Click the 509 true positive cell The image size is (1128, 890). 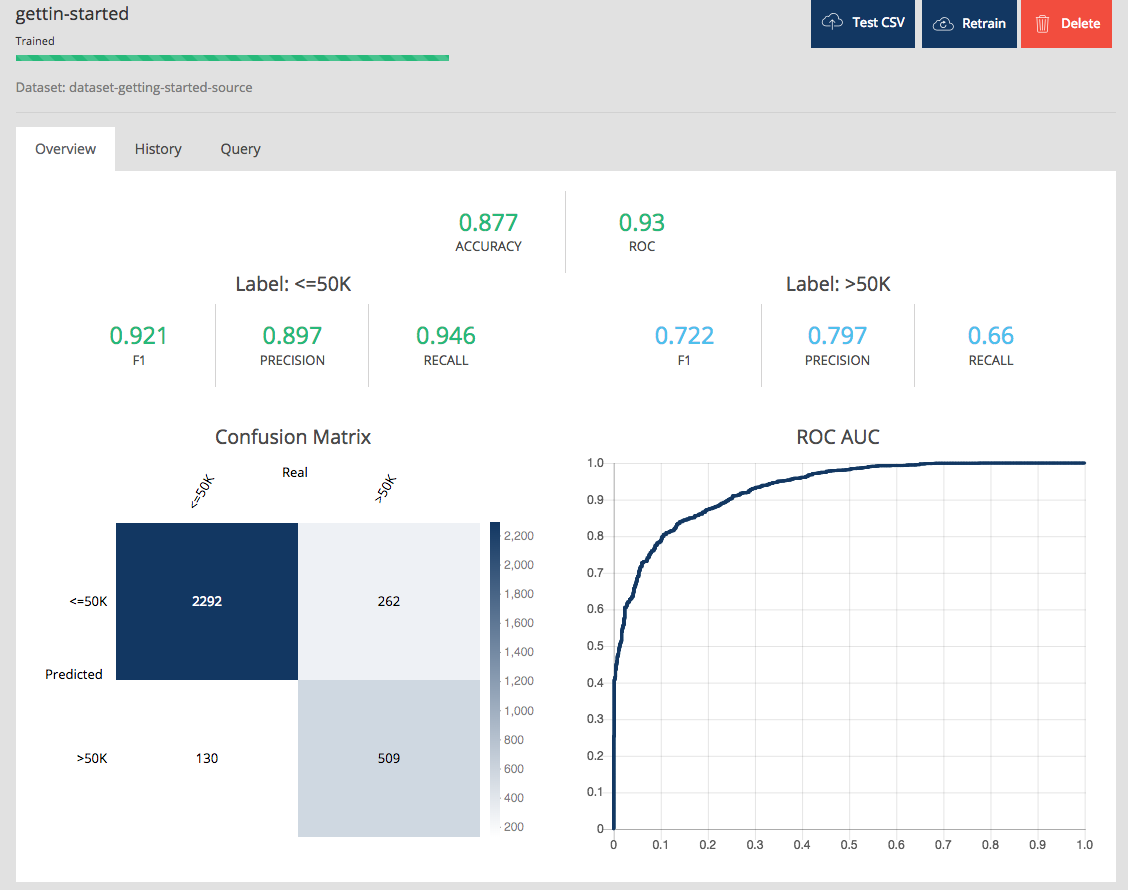pyautogui.click(x=388, y=758)
